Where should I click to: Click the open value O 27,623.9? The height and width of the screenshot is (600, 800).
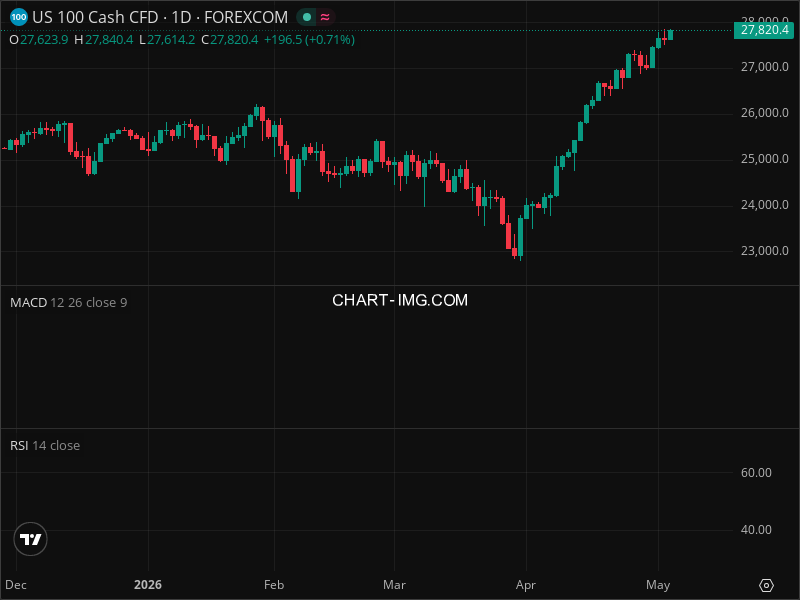(x=39, y=40)
